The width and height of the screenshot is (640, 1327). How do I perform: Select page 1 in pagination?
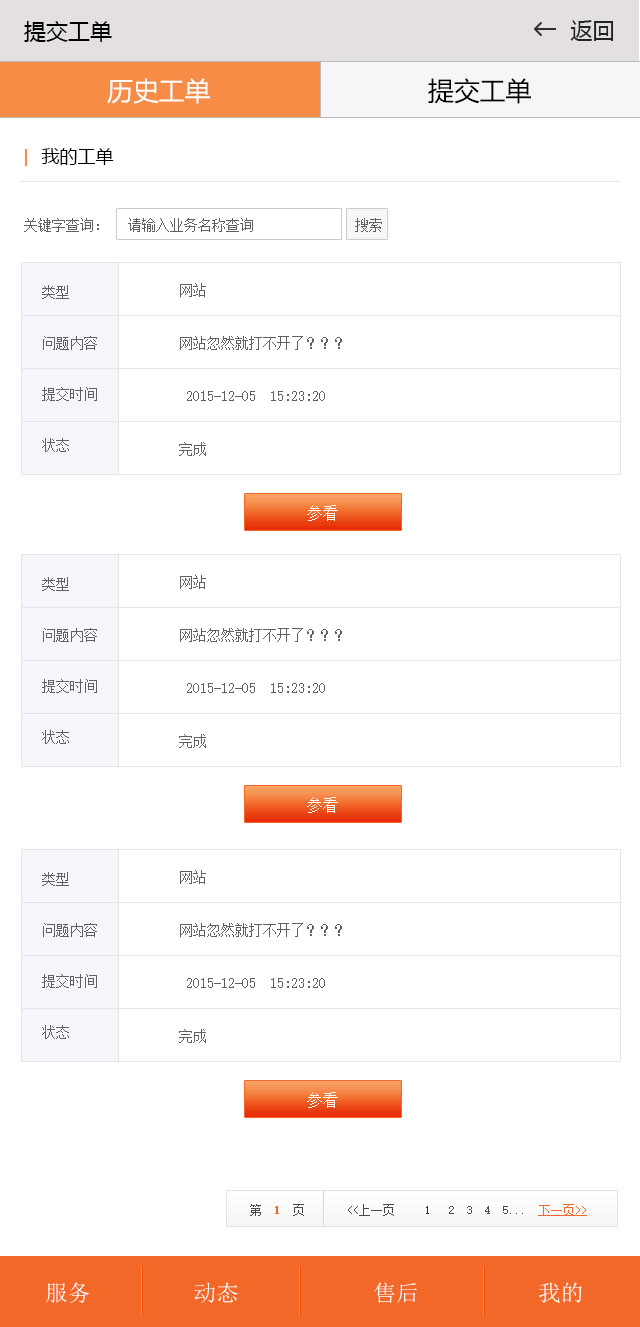click(427, 1210)
